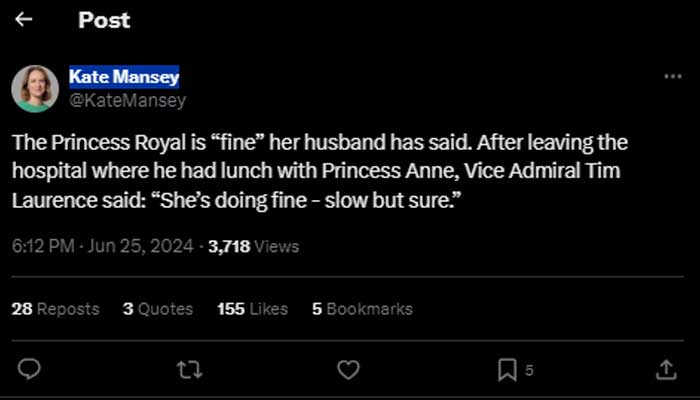
Task: Open Kate Mansey's profile picture
Action: 35,89
